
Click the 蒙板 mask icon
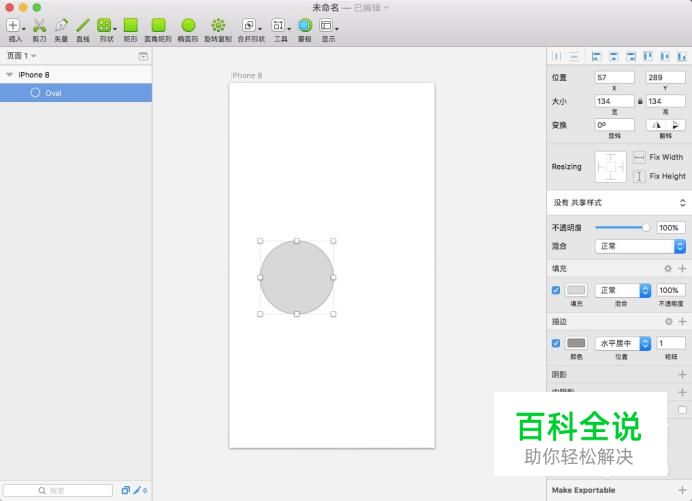pos(305,25)
